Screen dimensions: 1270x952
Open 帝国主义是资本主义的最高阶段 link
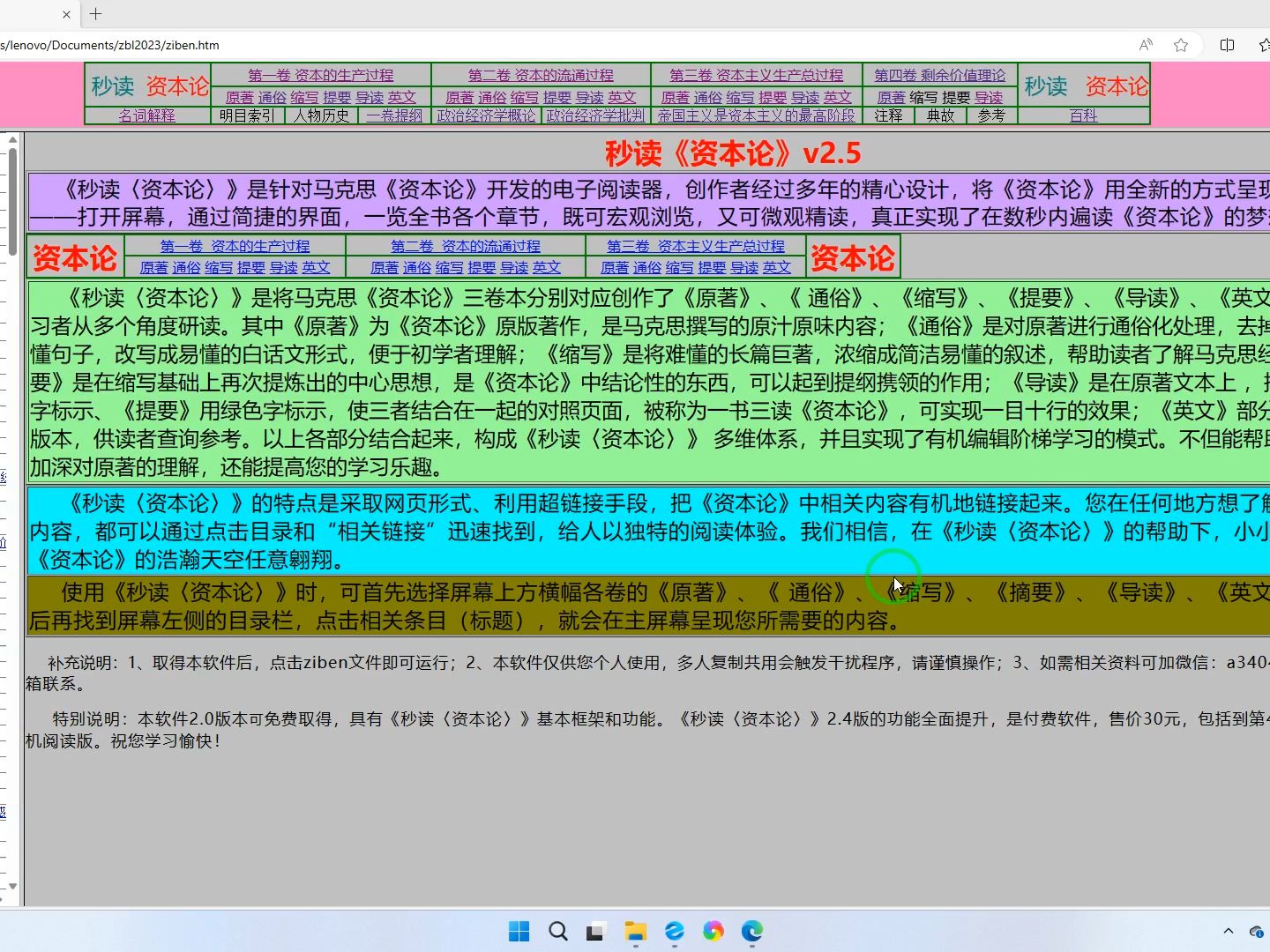pos(757,115)
